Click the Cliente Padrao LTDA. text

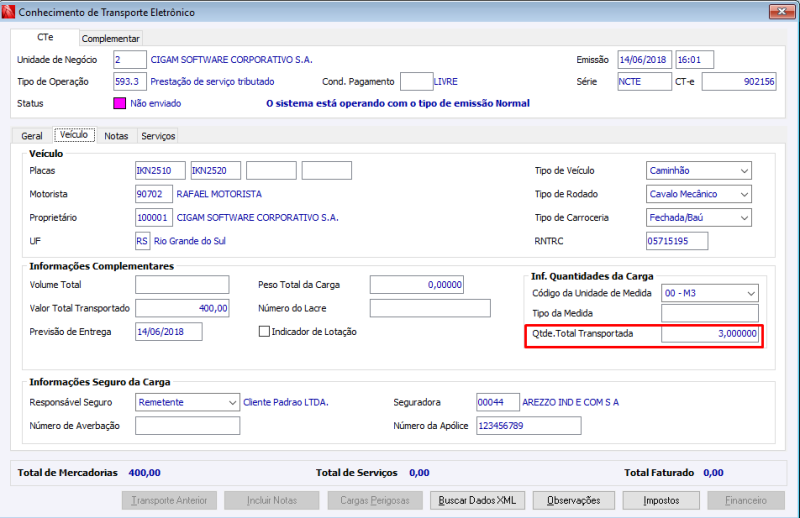(286, 402)
